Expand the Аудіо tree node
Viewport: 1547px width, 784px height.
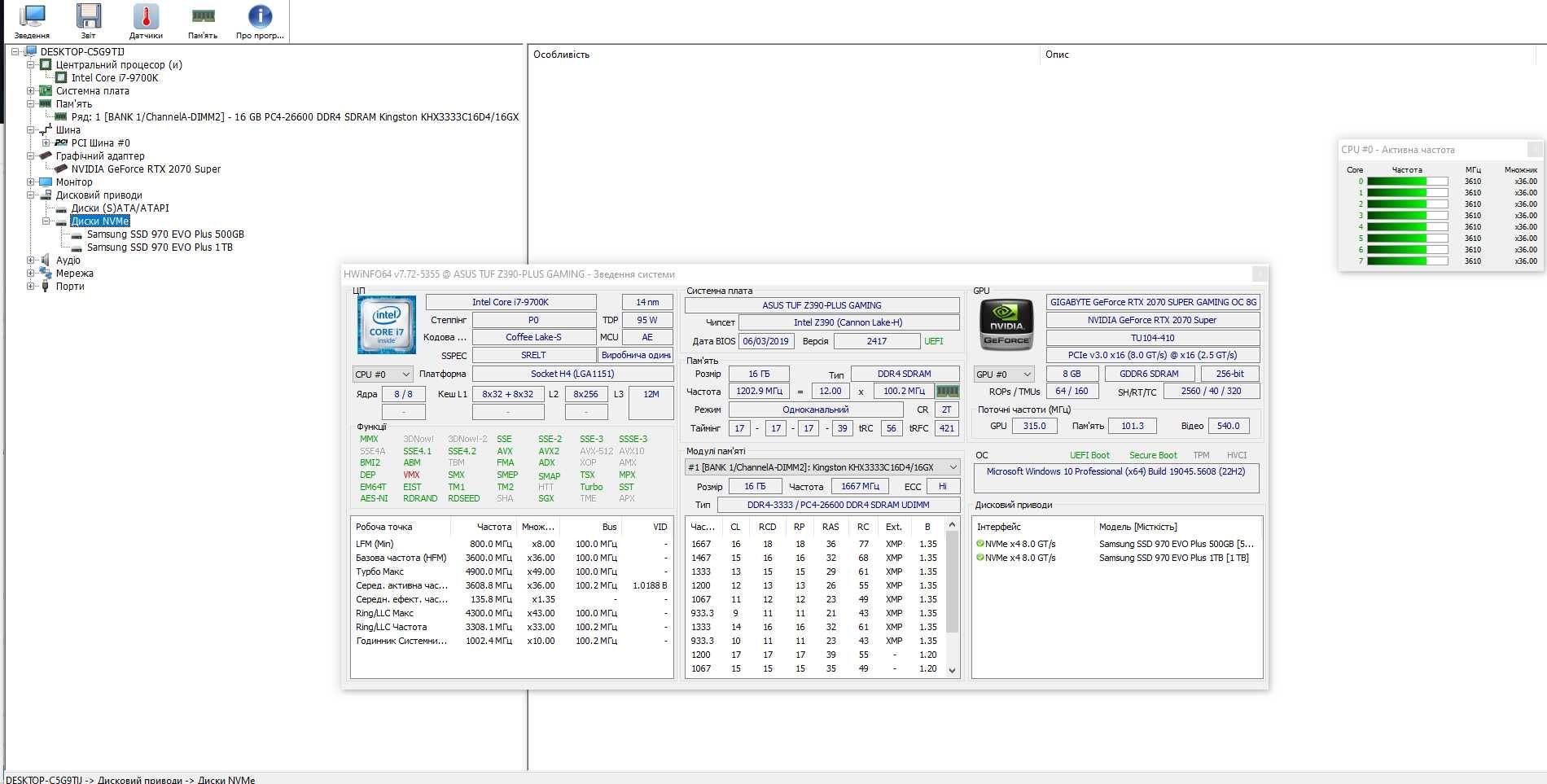30,260
